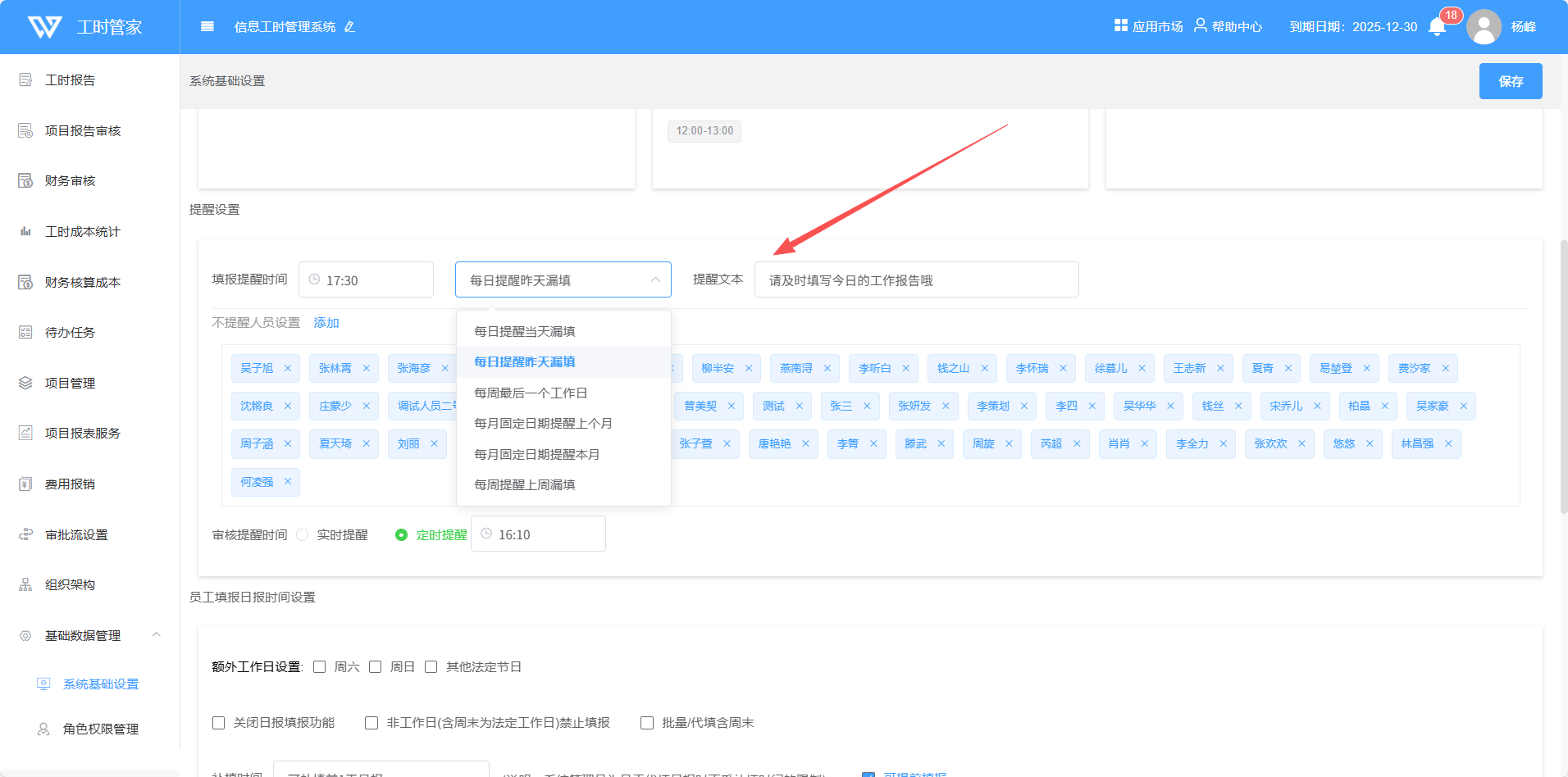Choose 每周最后一个工作日 from the dropdown list
The height and width of the screenshot is (777, 1568).
[x=531, y=393]
